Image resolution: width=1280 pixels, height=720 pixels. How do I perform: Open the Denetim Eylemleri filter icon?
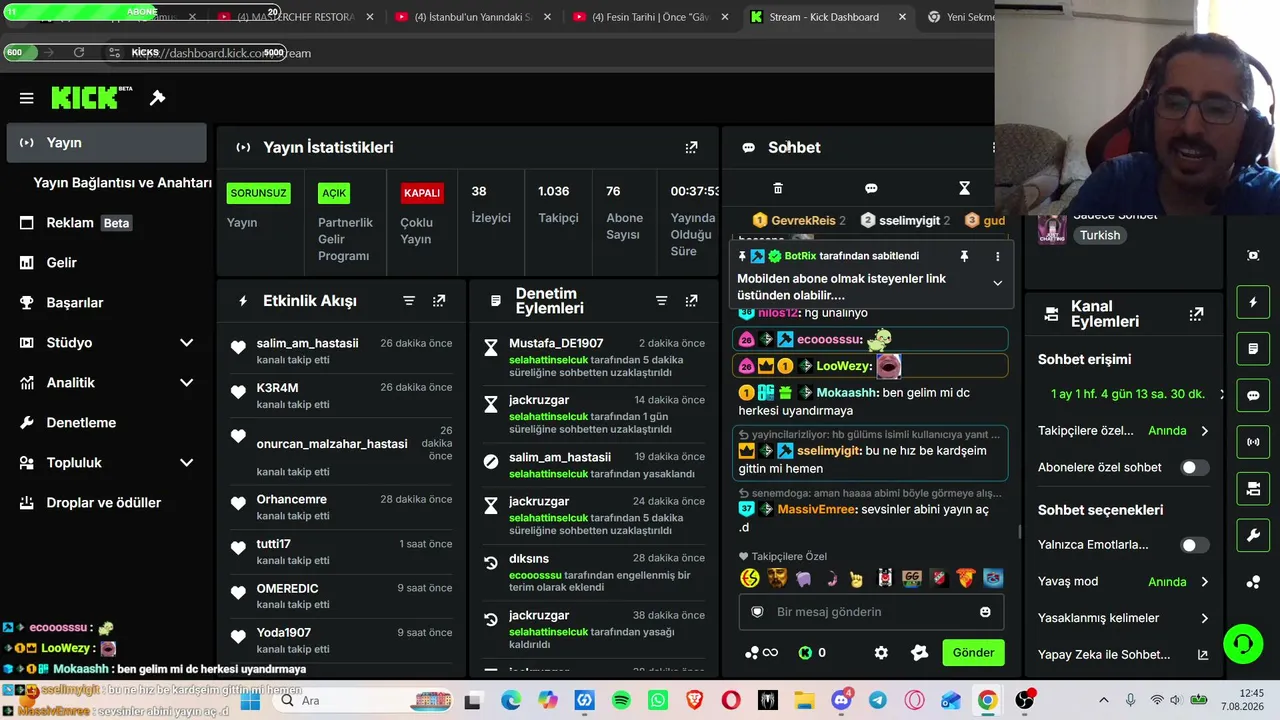click(661, 301)
